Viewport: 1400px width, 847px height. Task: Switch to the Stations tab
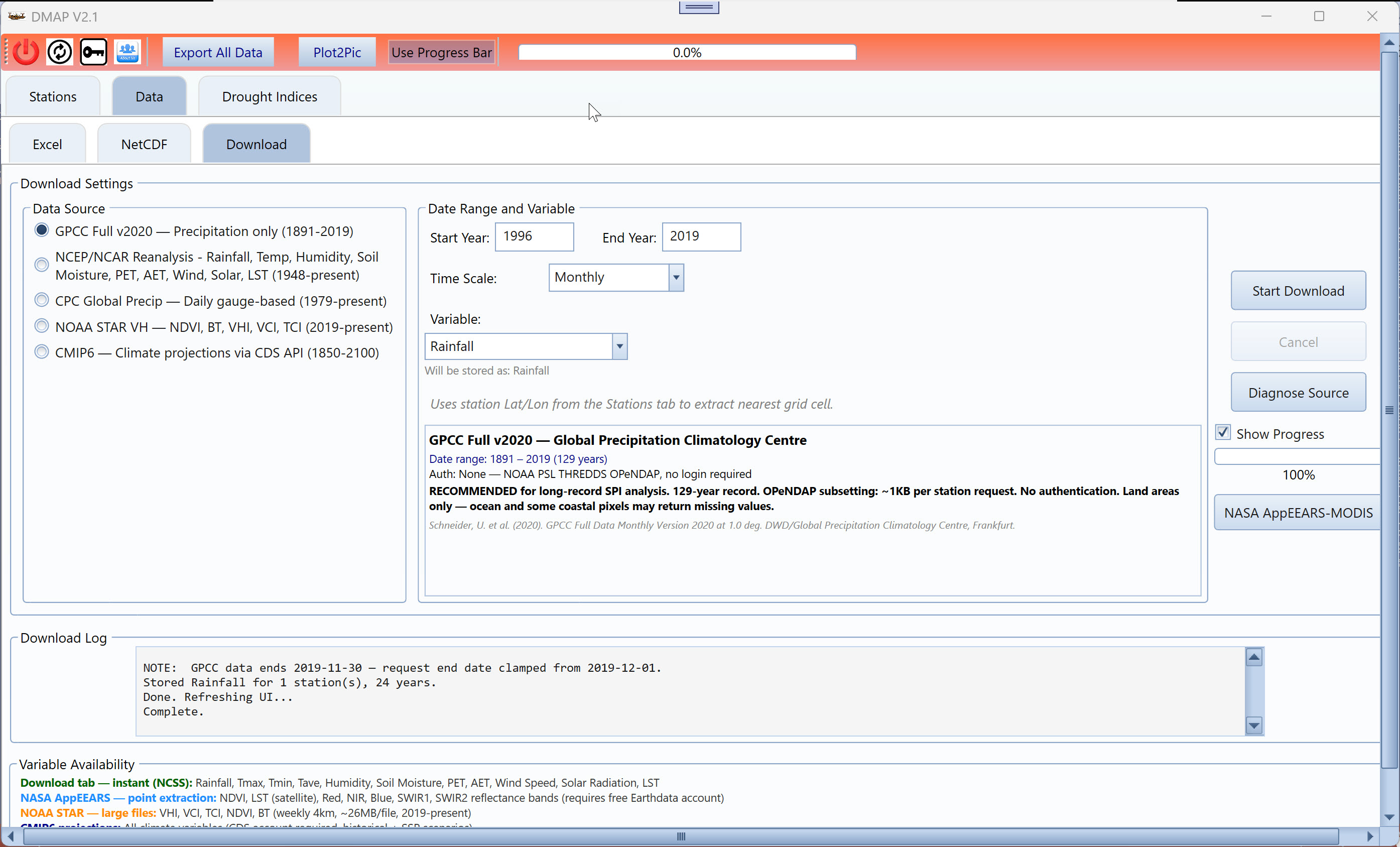pos(53,96)
